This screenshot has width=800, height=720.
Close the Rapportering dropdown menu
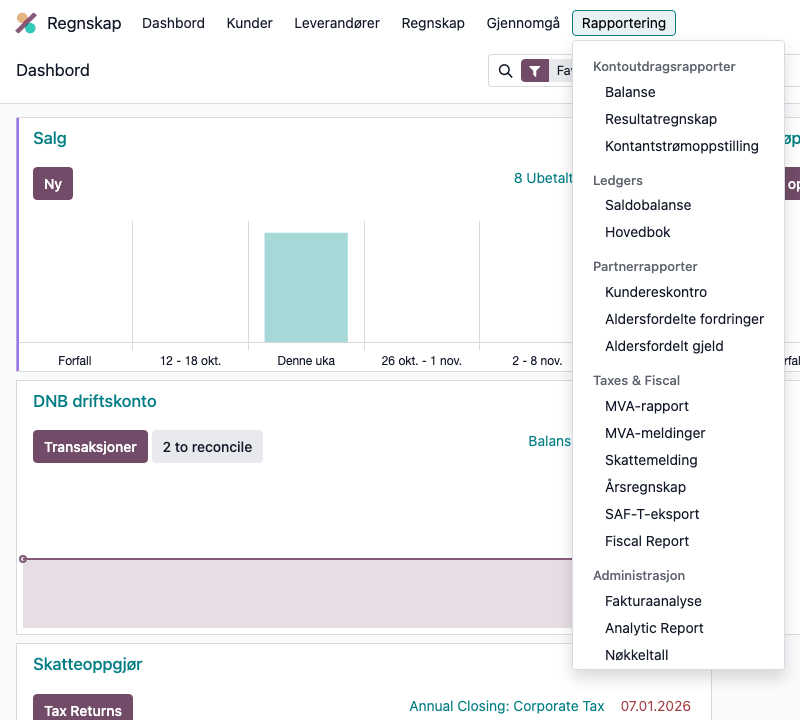(x=623, y=23)
